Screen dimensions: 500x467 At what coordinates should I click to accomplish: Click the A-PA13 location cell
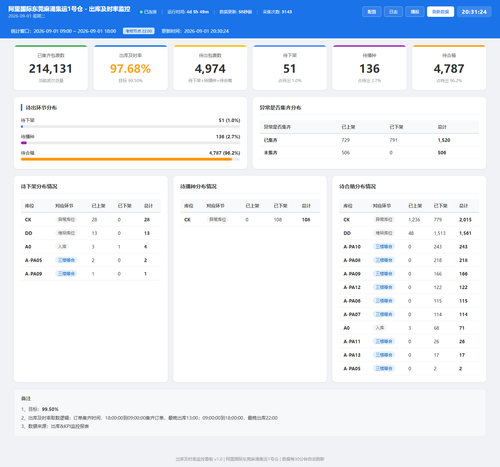(x=352, y=355)
